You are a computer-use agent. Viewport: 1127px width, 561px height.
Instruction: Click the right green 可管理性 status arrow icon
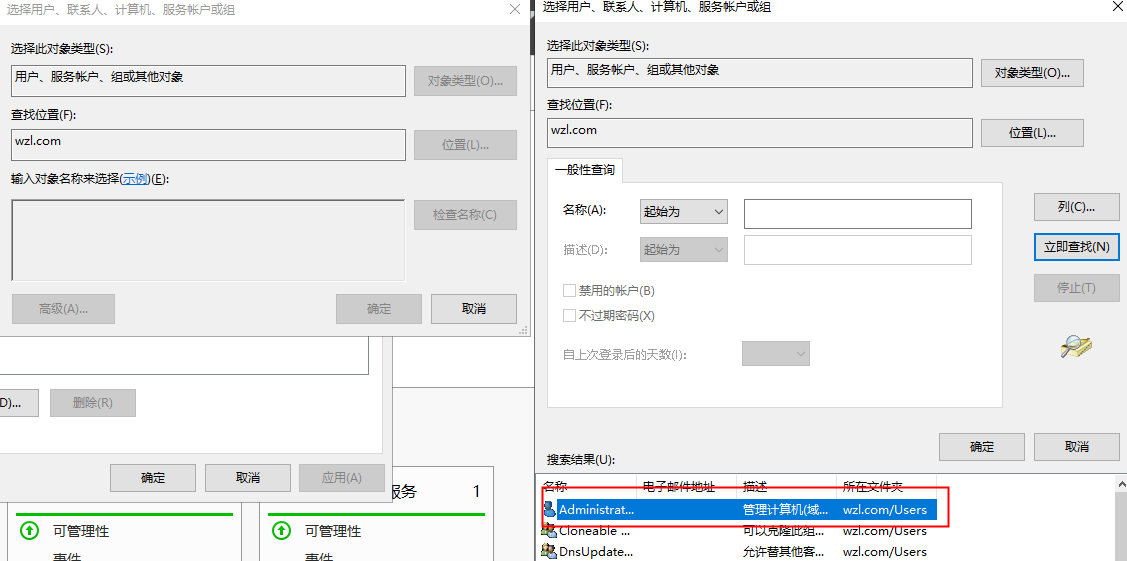[x=282, y=530]
